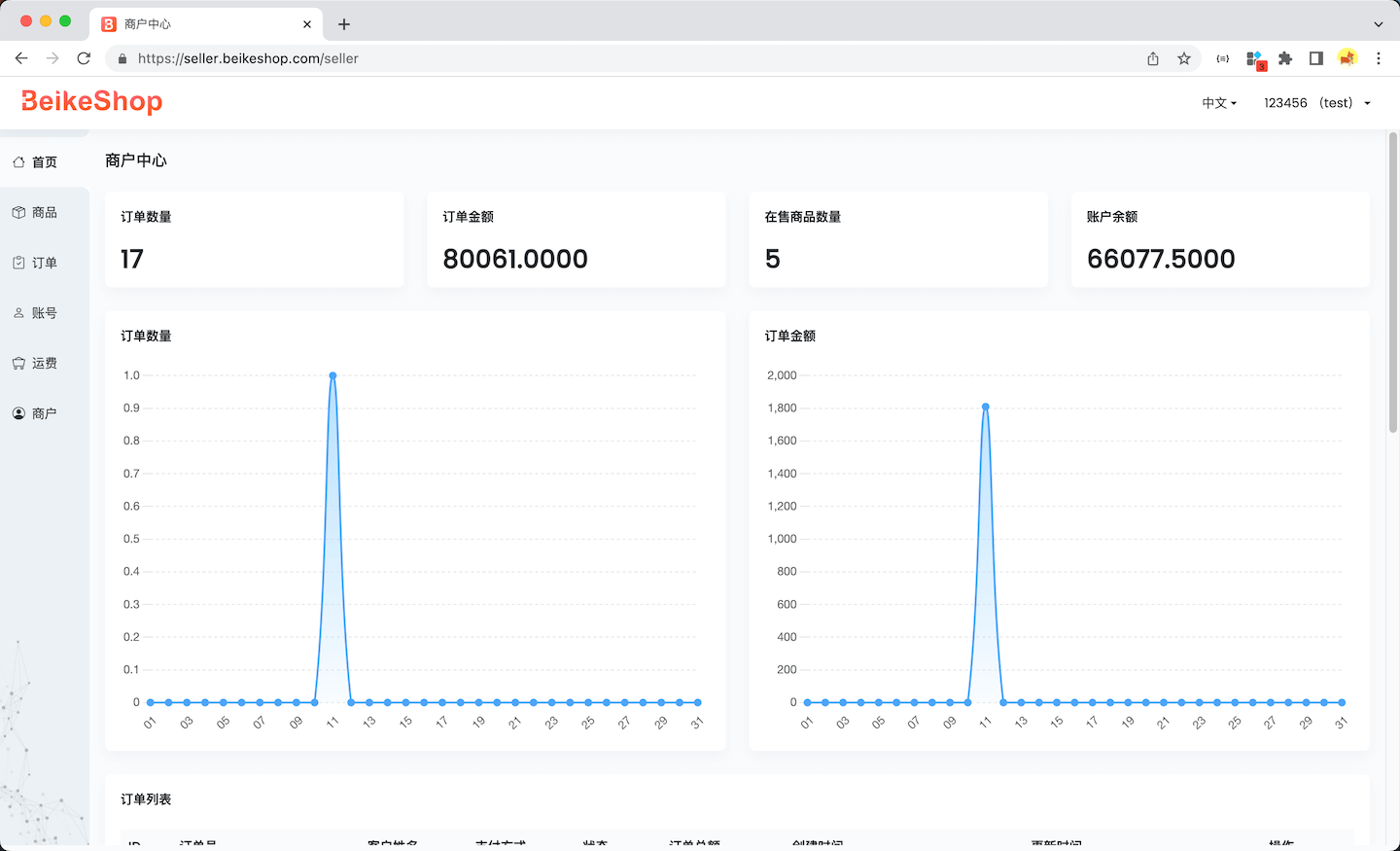Image resolution: width=1400 pixels, height=851 pixels.
Task: Open the 123456 (test) account dropdown
Action: coord(1317,103)
